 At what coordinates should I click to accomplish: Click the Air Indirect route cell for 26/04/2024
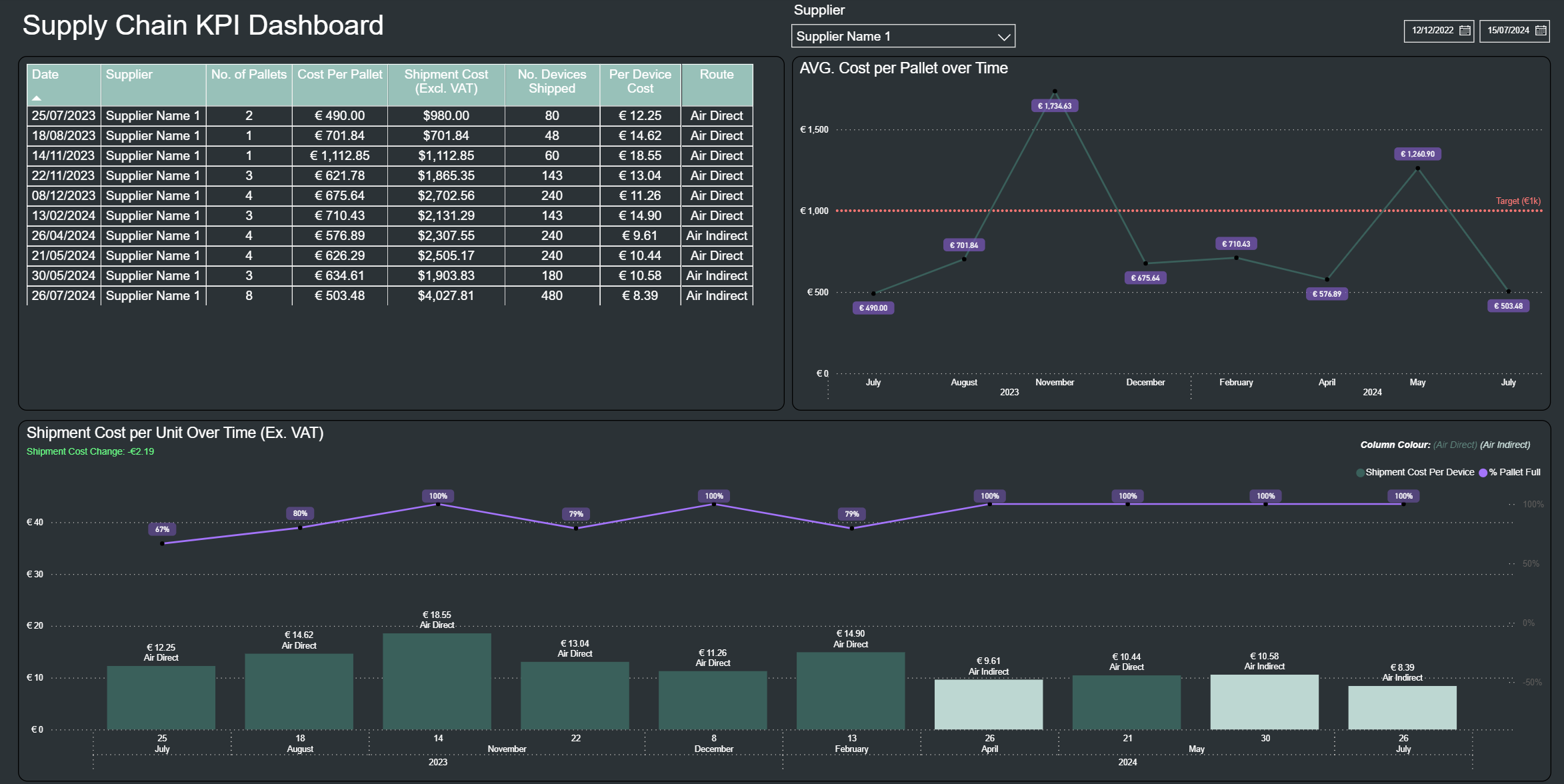pos(716,235)
